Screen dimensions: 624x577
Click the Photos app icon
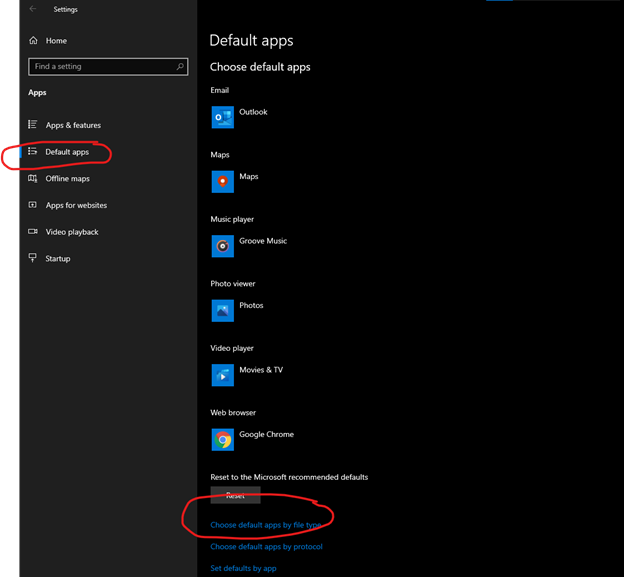coord(222,310)
